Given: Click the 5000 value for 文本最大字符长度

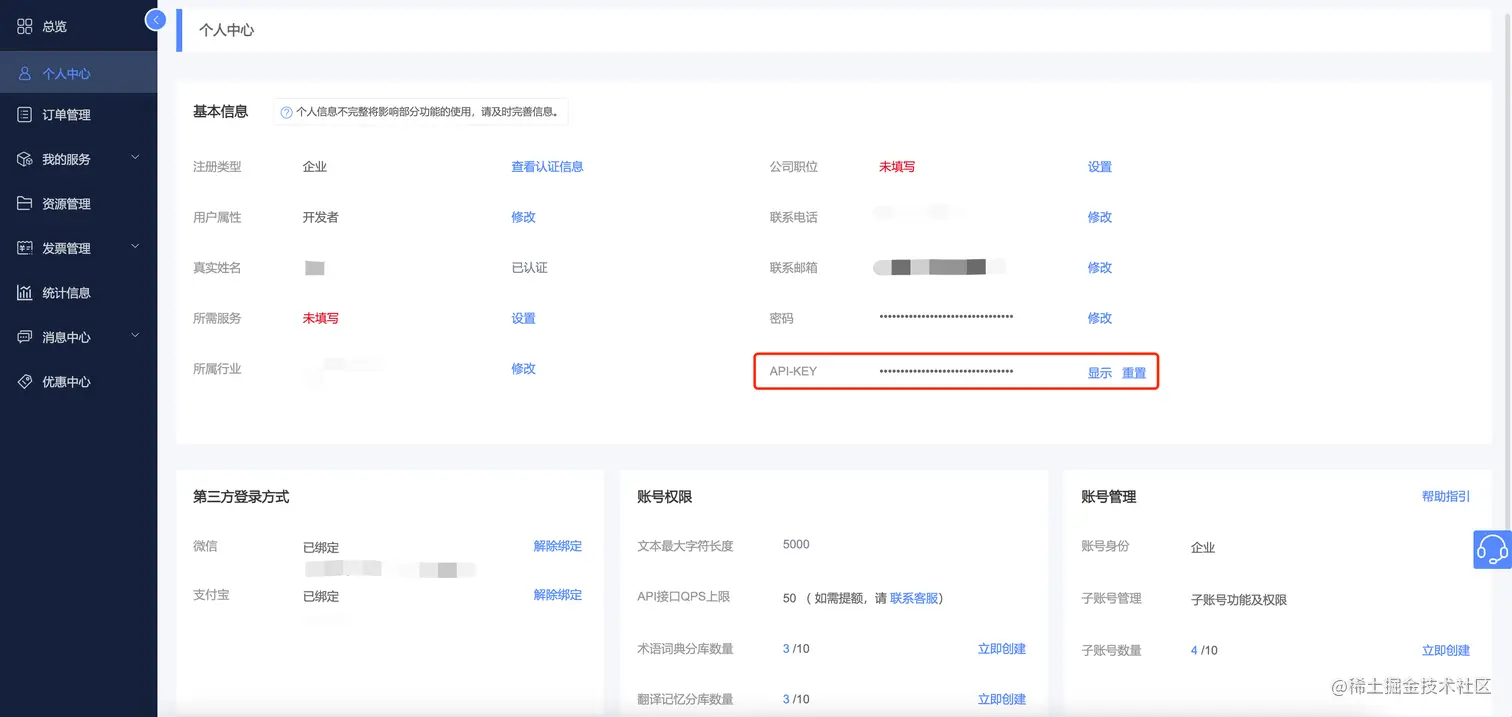Looking at the screenshot, I should click(796, 545).
